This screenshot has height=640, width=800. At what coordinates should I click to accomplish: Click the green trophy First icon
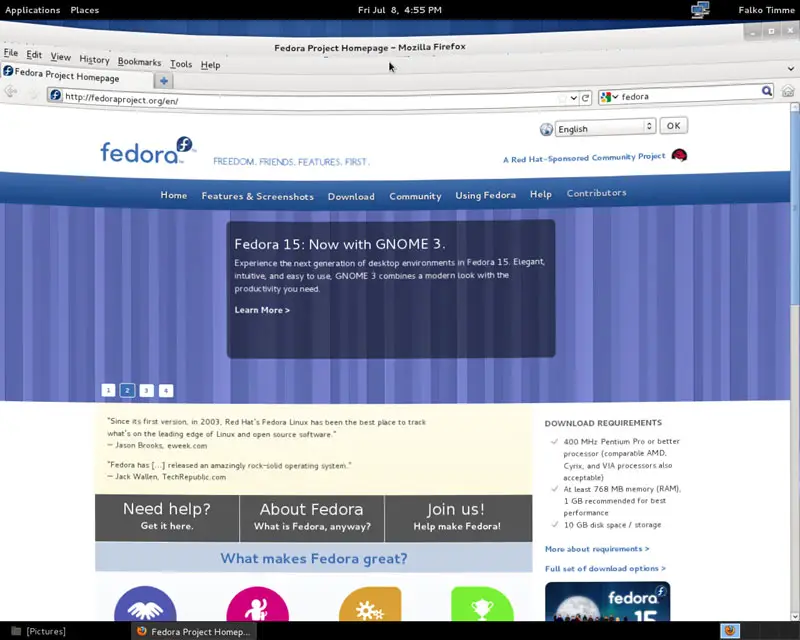pos(482,605)
